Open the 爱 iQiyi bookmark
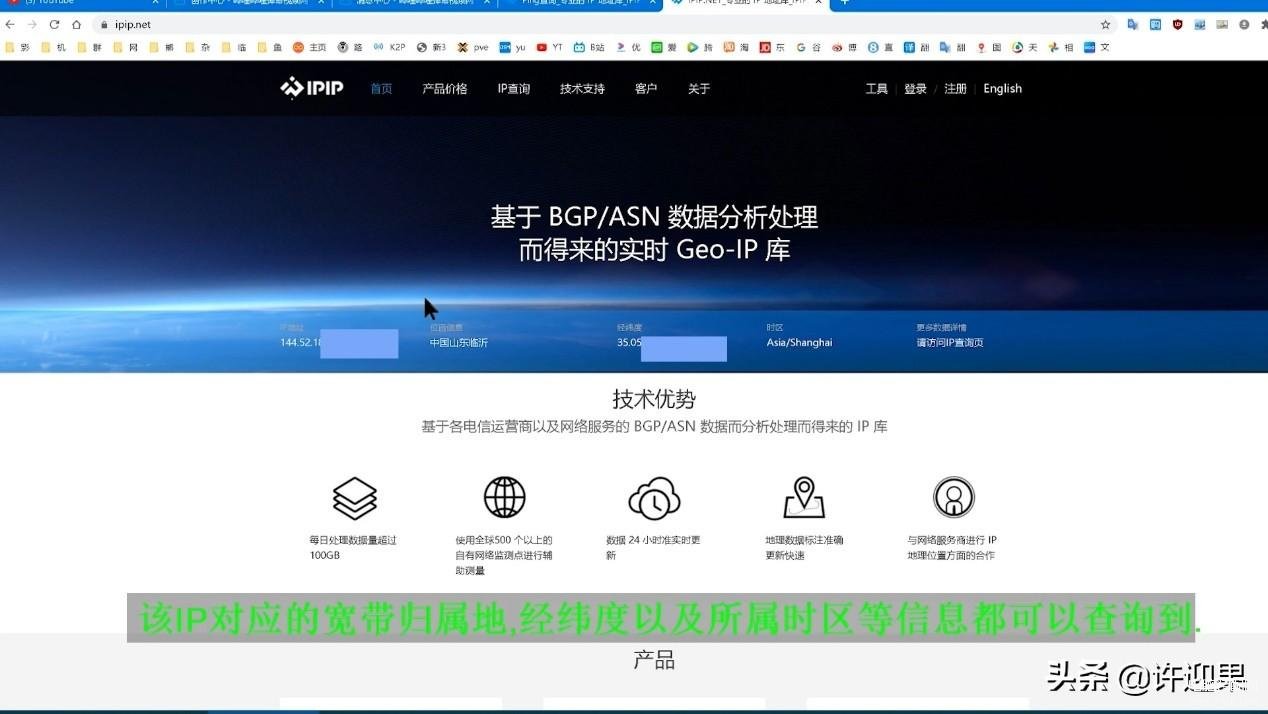This screenshot has width=1268, height=714. click(664, 47)
